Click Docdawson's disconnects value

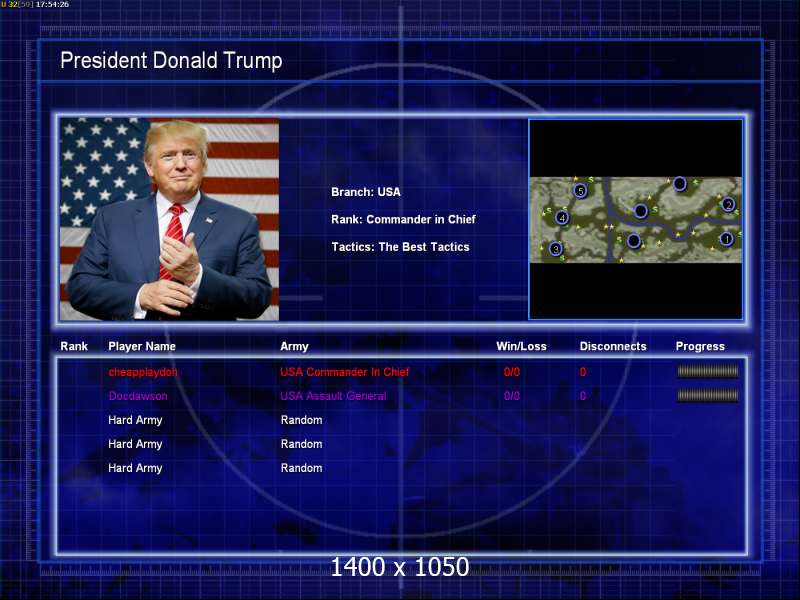583,396
